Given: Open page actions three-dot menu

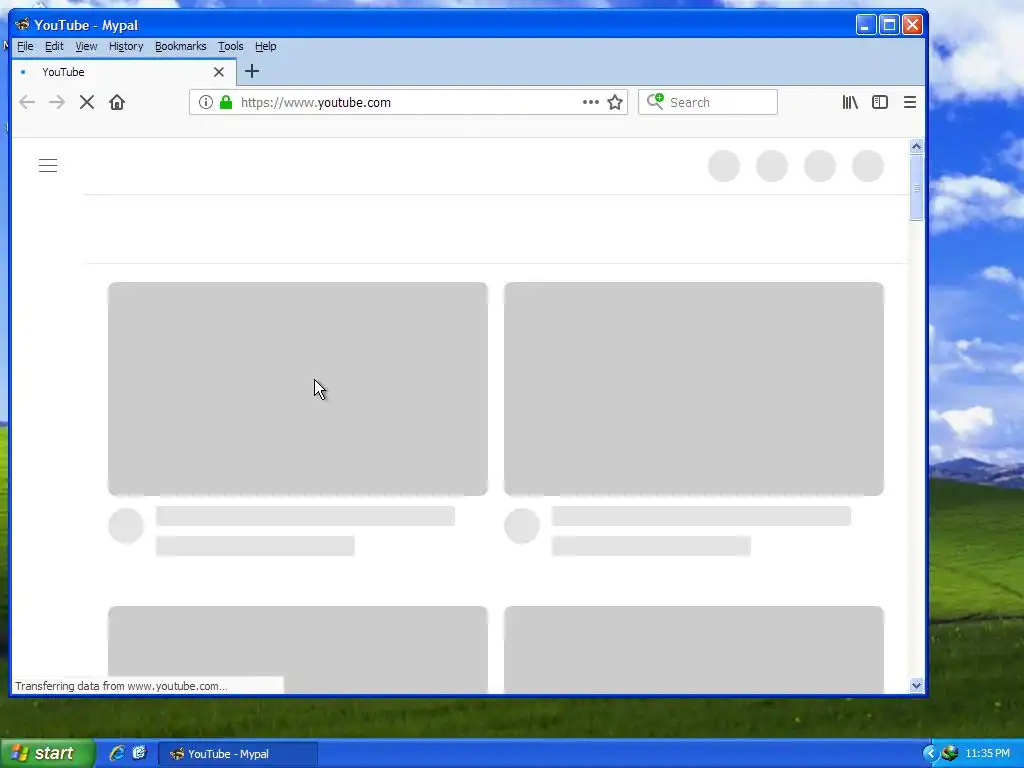Looking at the screenshot, I should (x=590, y=103).
